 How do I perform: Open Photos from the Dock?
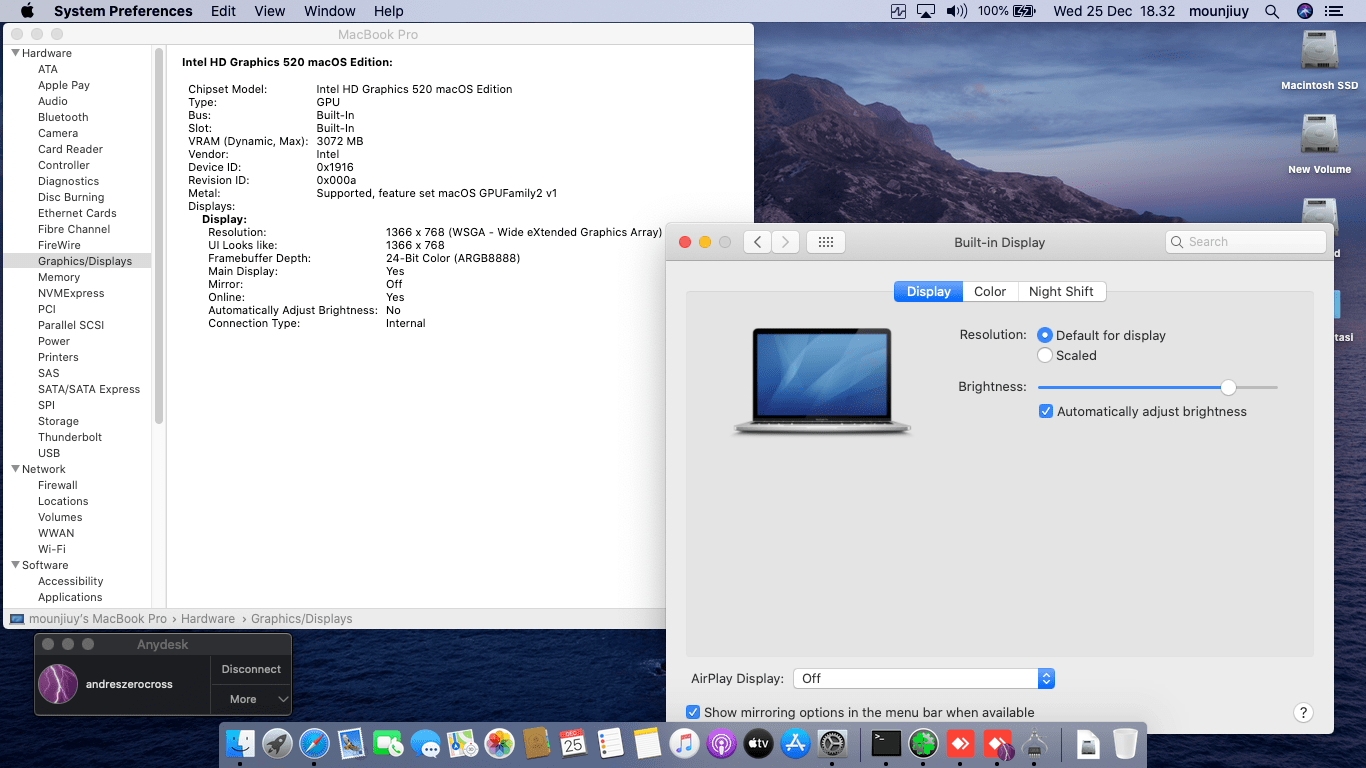coord(499,743)
